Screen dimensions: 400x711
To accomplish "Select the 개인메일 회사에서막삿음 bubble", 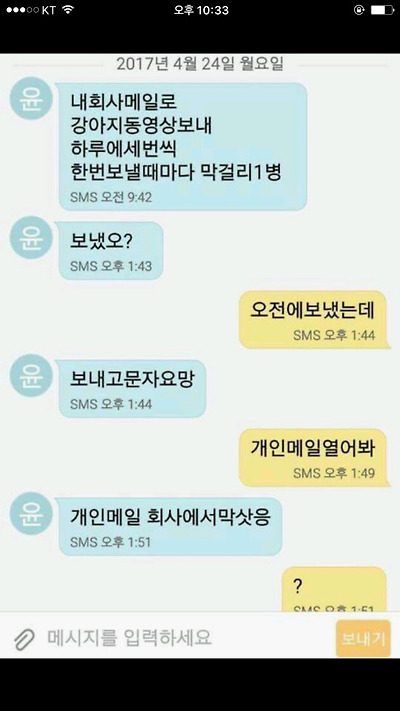I will pos(170,526).
